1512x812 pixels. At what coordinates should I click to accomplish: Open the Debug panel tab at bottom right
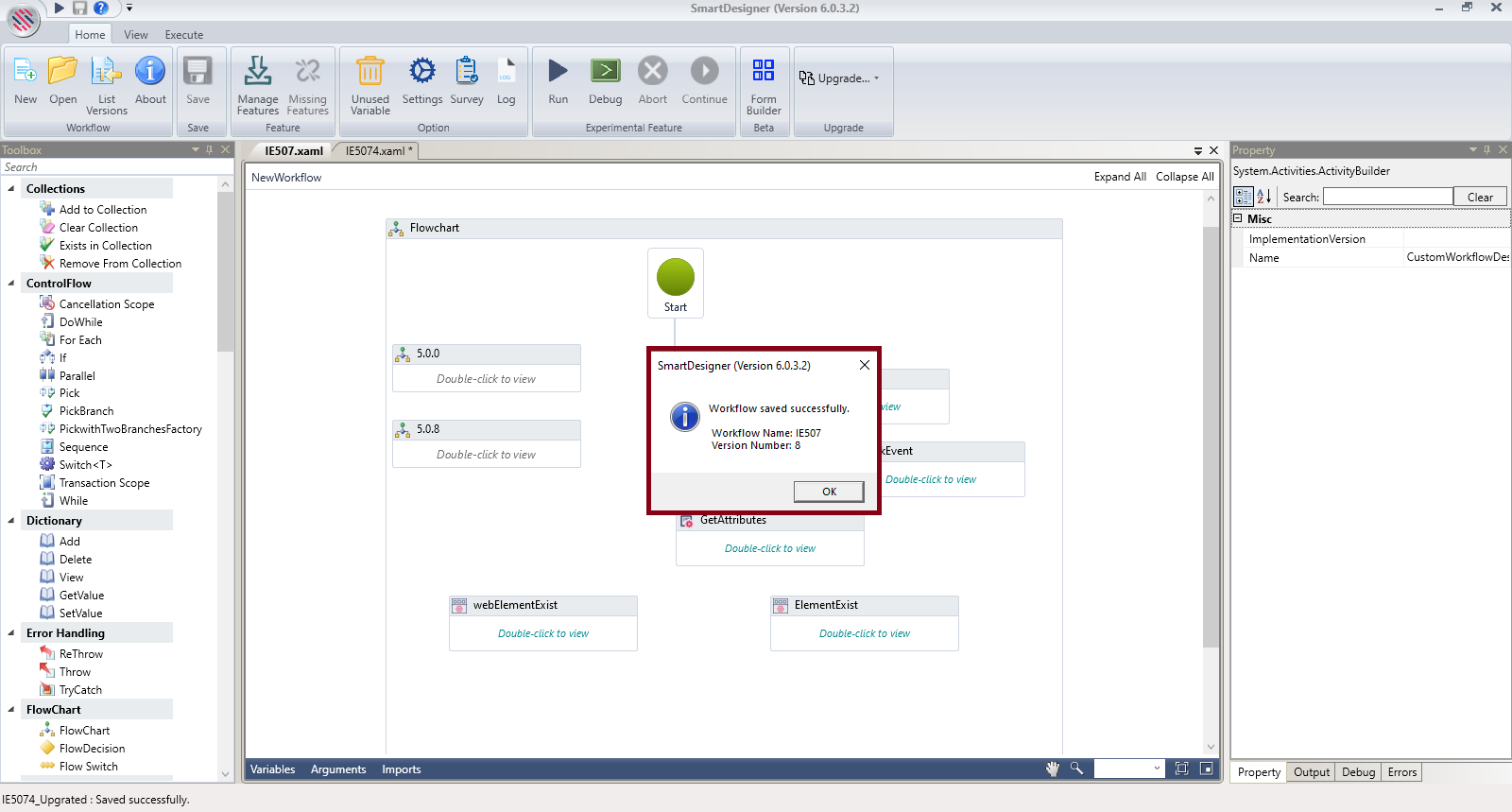point(1359,772)
